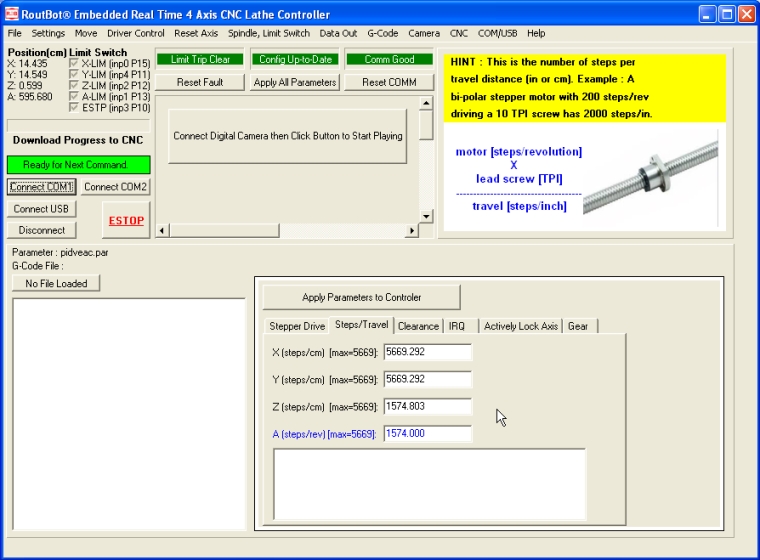
Task: Click the camera panel scroll up arrow
Action: tap(426, 103)
